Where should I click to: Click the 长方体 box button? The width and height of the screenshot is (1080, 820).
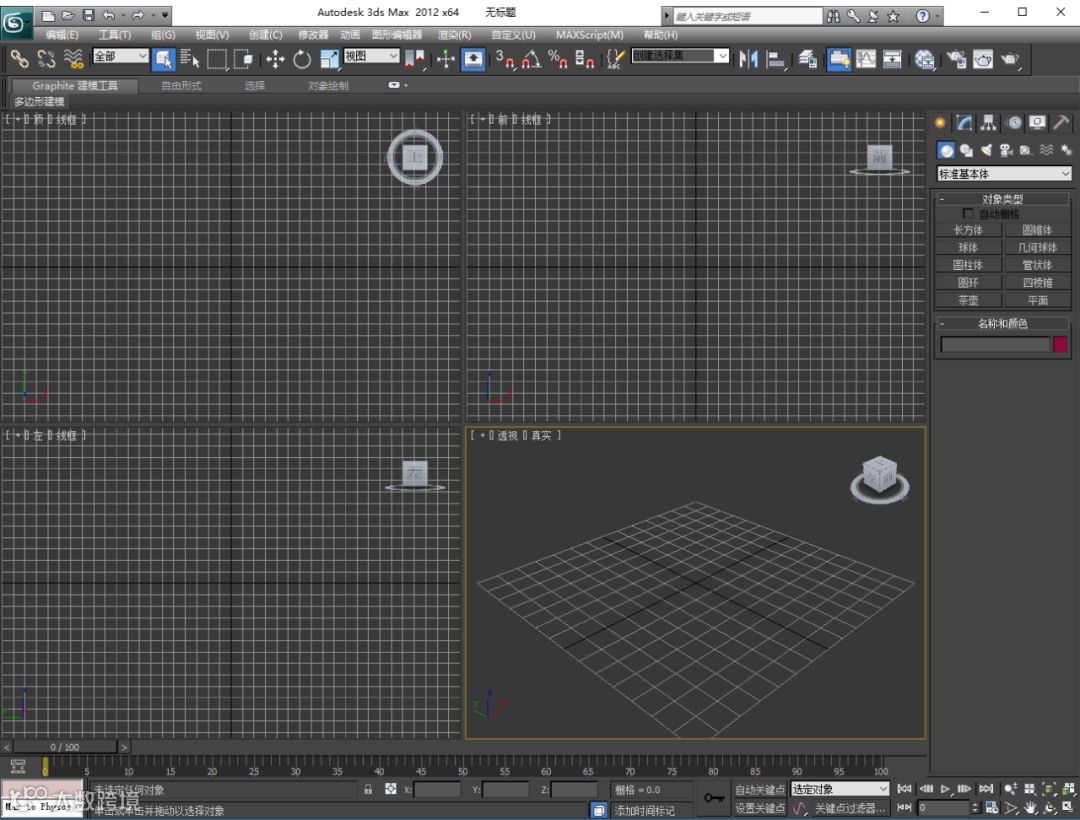[x=968, y=230]
